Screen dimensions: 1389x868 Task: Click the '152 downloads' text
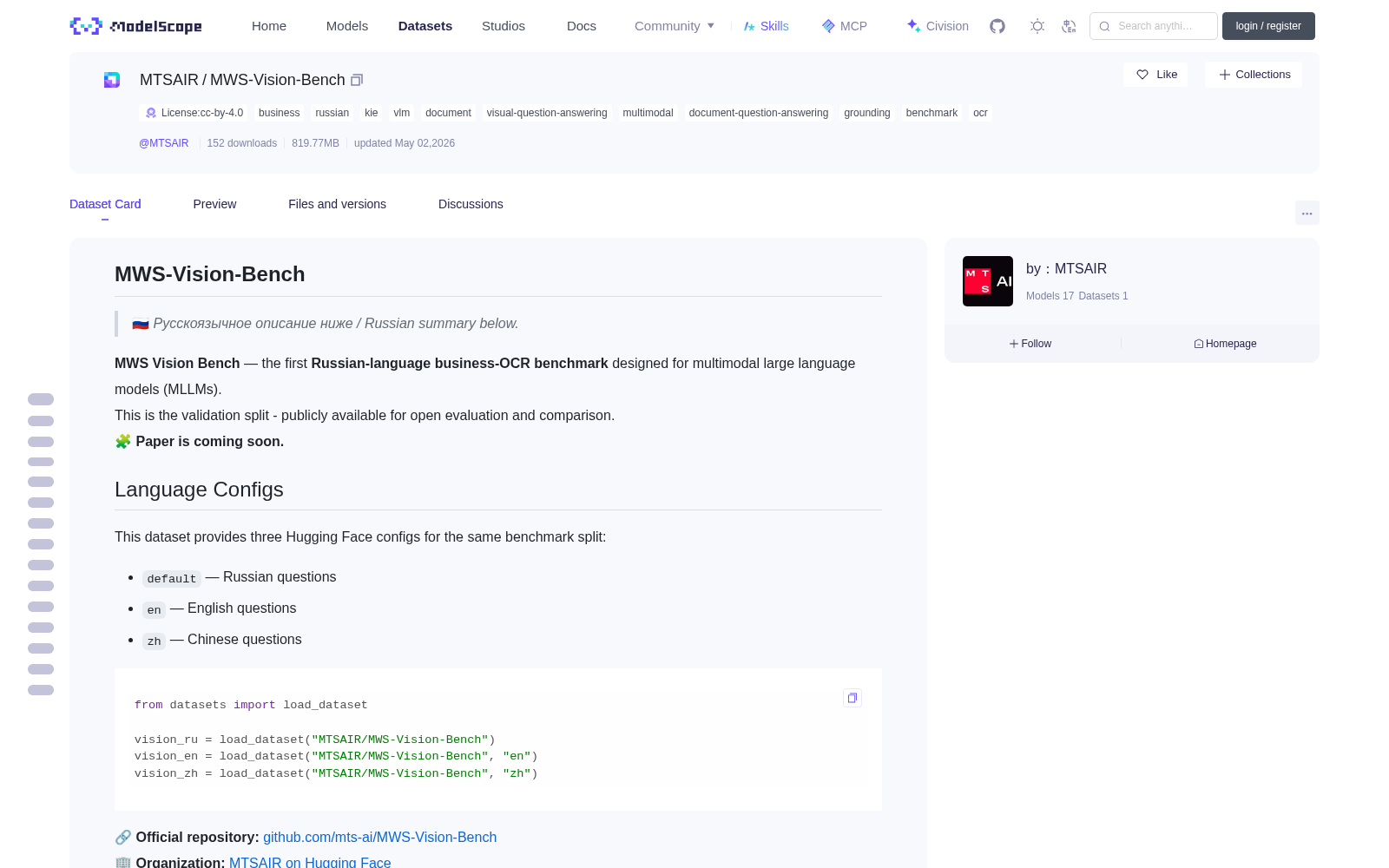(x=242, y=143)
